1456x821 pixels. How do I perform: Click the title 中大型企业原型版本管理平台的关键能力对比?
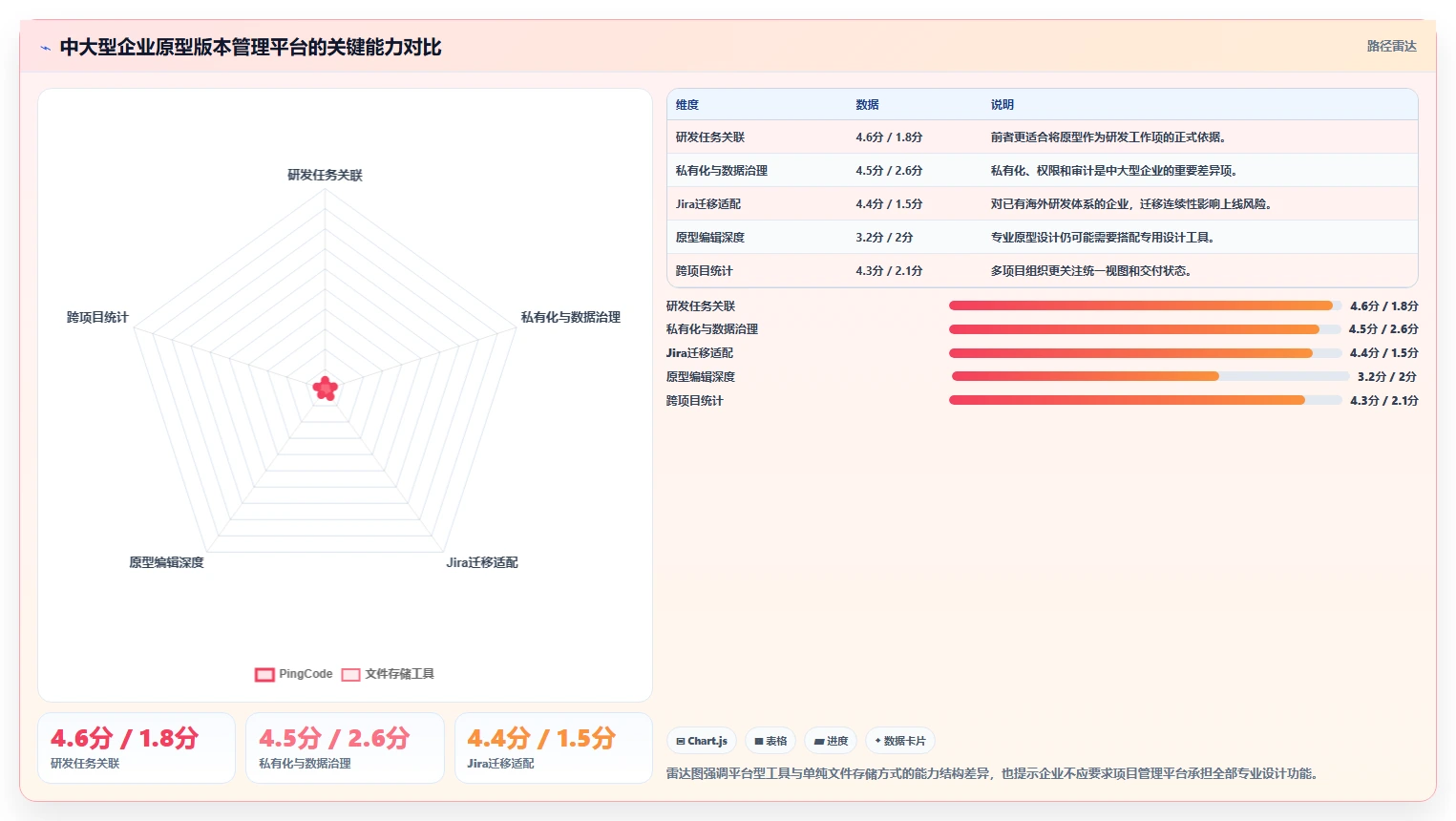tap(250, 48)
